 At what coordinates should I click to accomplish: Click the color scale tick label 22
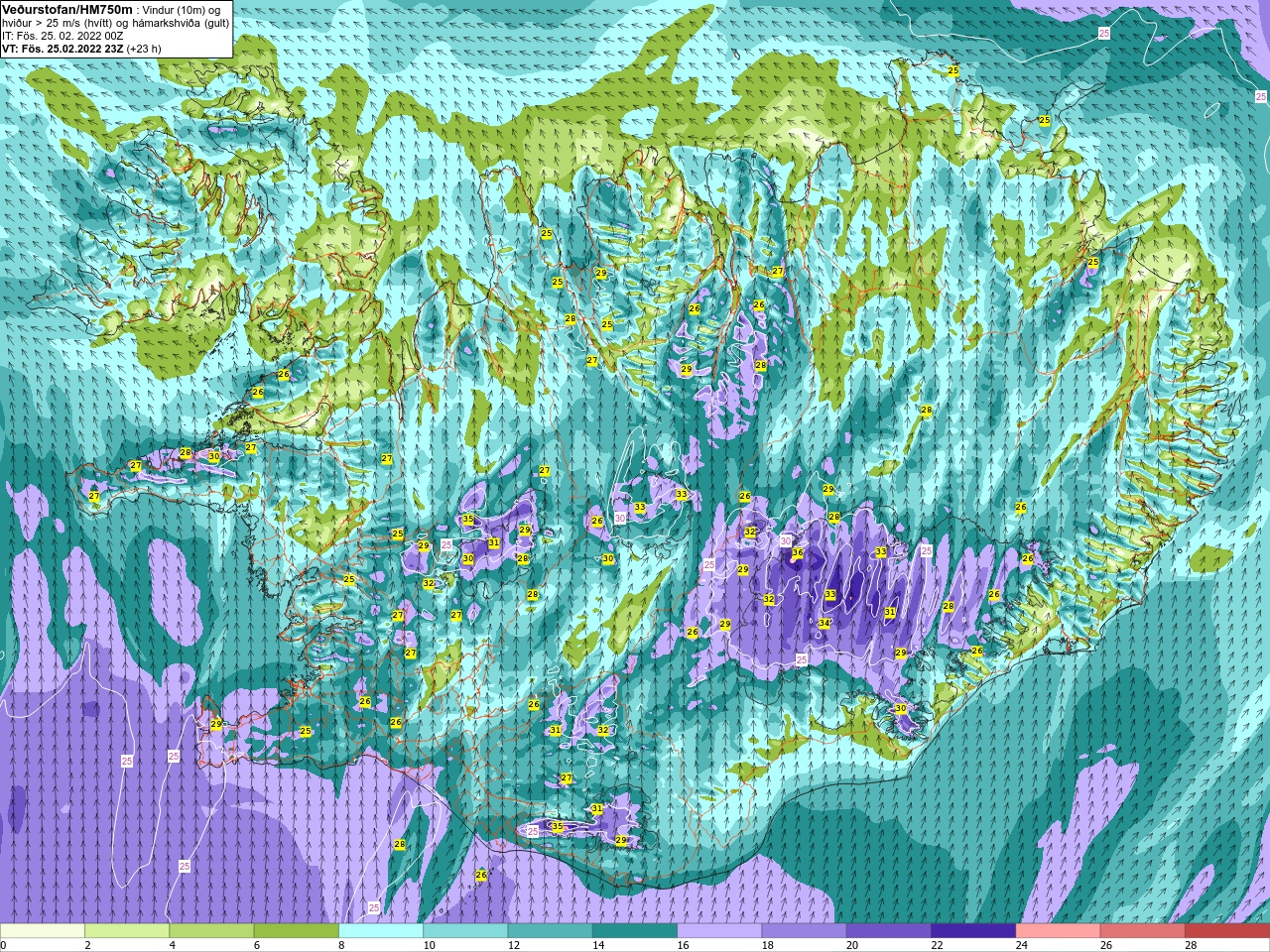[937, 945]
